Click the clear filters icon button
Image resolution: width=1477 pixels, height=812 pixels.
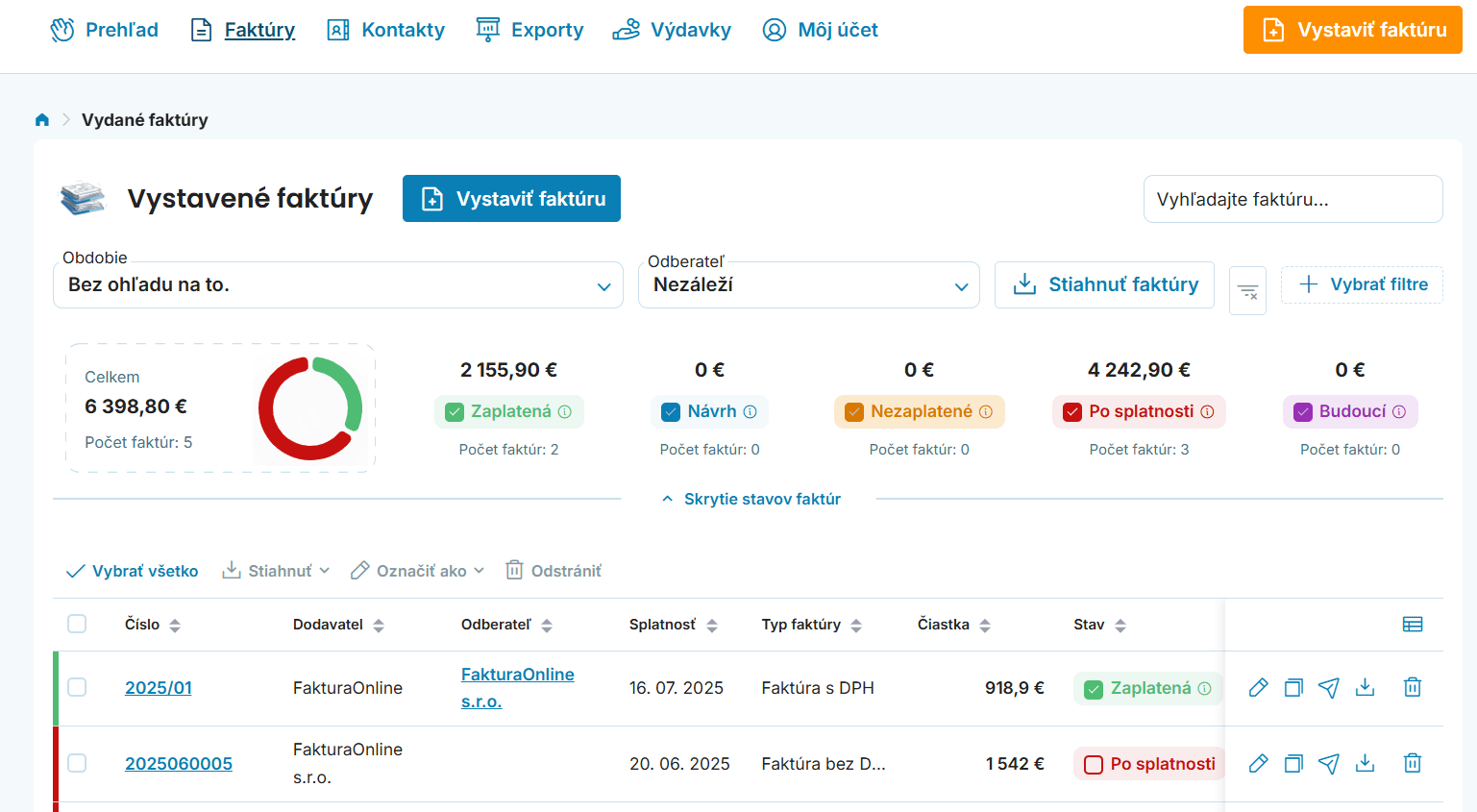coord(1247,290)
